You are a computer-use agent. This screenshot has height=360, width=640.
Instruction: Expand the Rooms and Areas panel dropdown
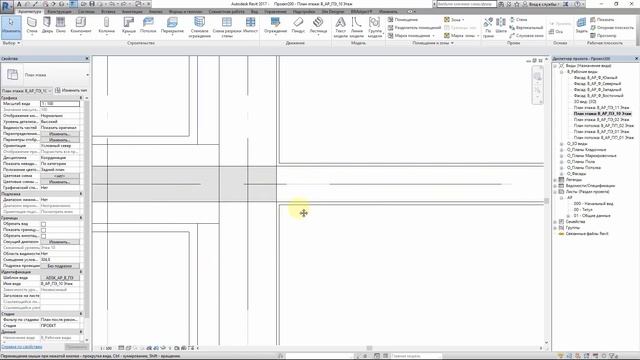coord(433,43)
